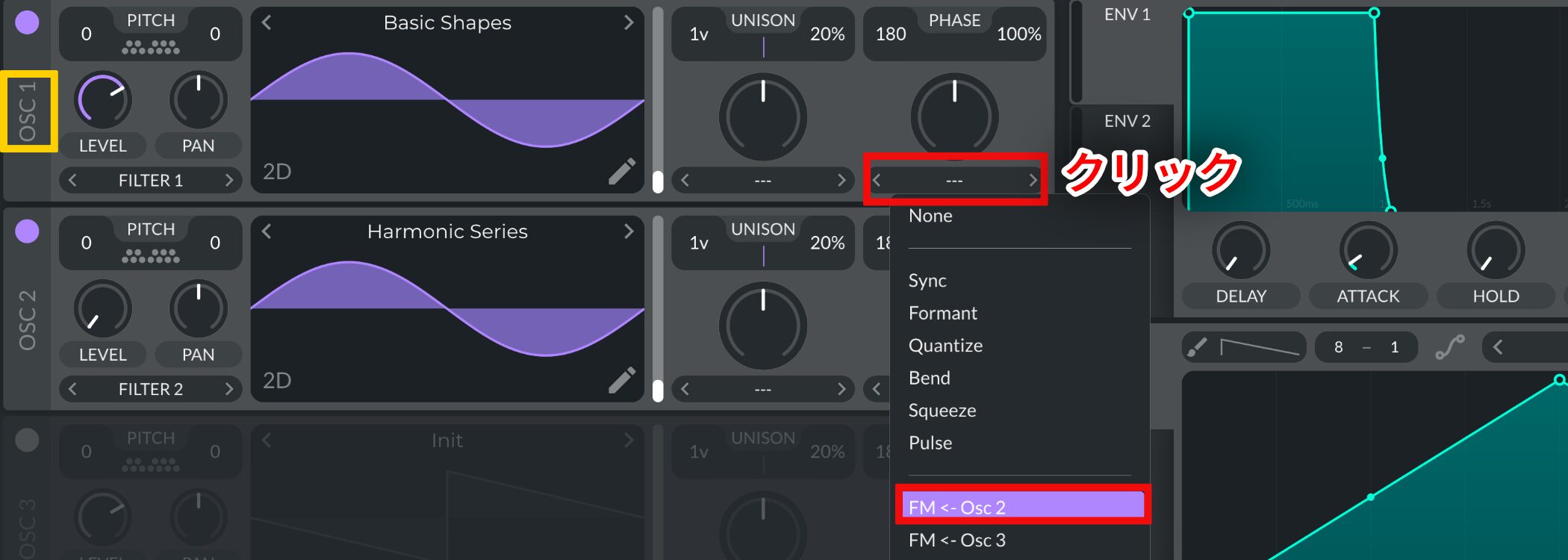This screenshot has height=560, width=1568.
Task: Click the LFO grid value 8 field
Action: click(x=1339, y=347)
